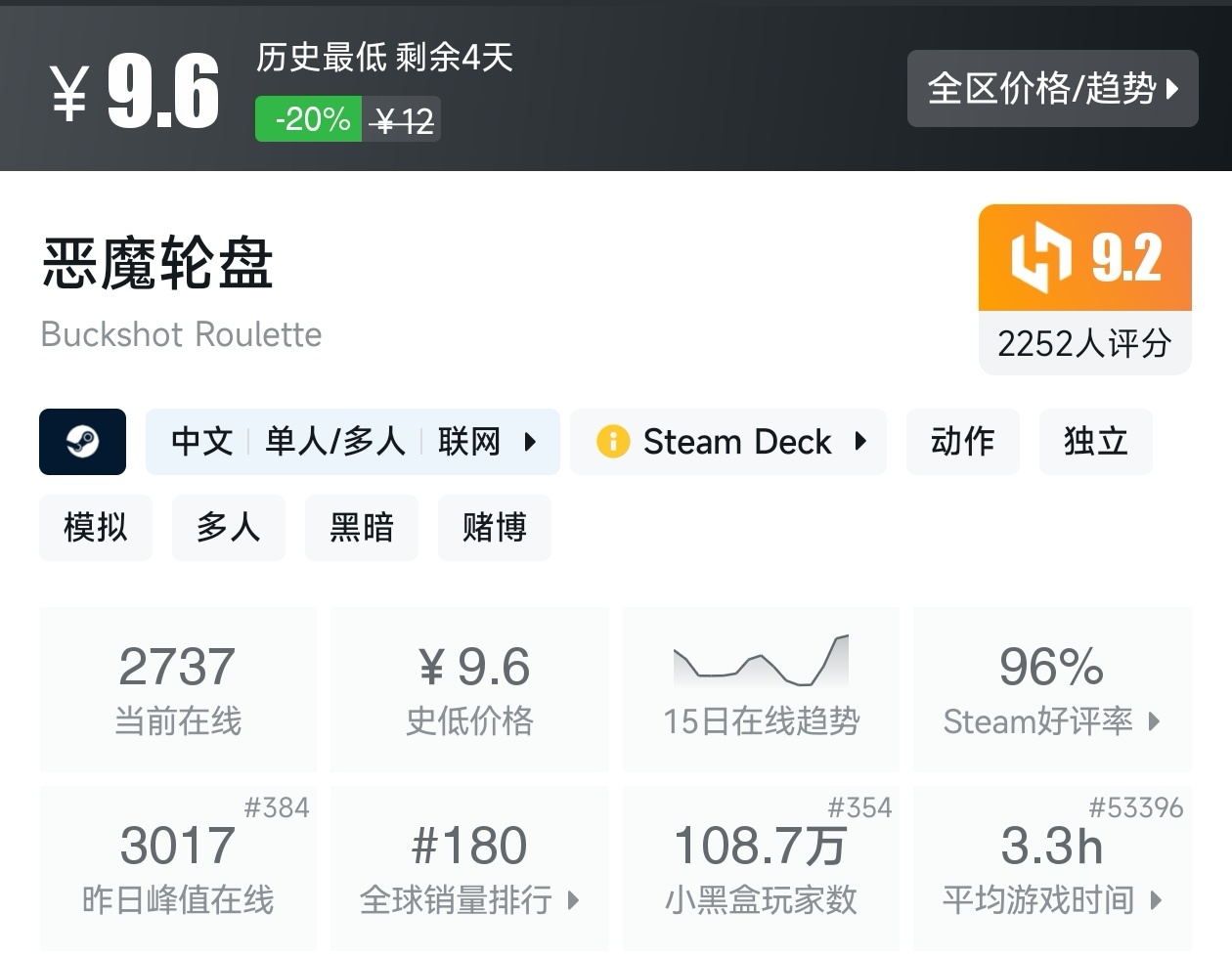Viewport: 1232px width, 958px height.
Task: Open the 96% Steam好评率 card
Action: [x=1052, y=689]
